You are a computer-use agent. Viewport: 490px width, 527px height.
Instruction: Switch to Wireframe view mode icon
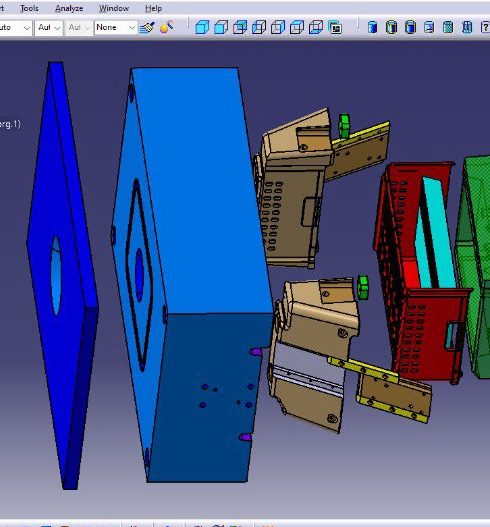[x=467, y=27]
